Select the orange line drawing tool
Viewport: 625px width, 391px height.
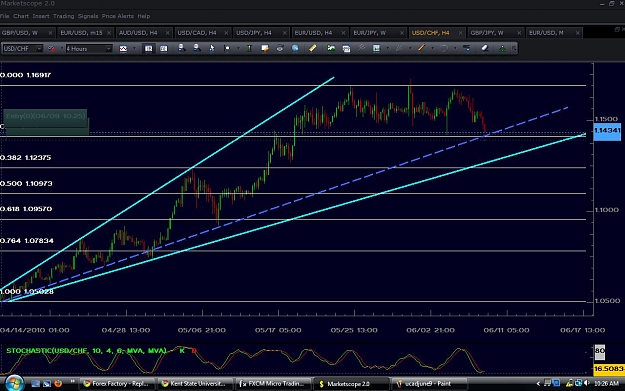(421, 48)
